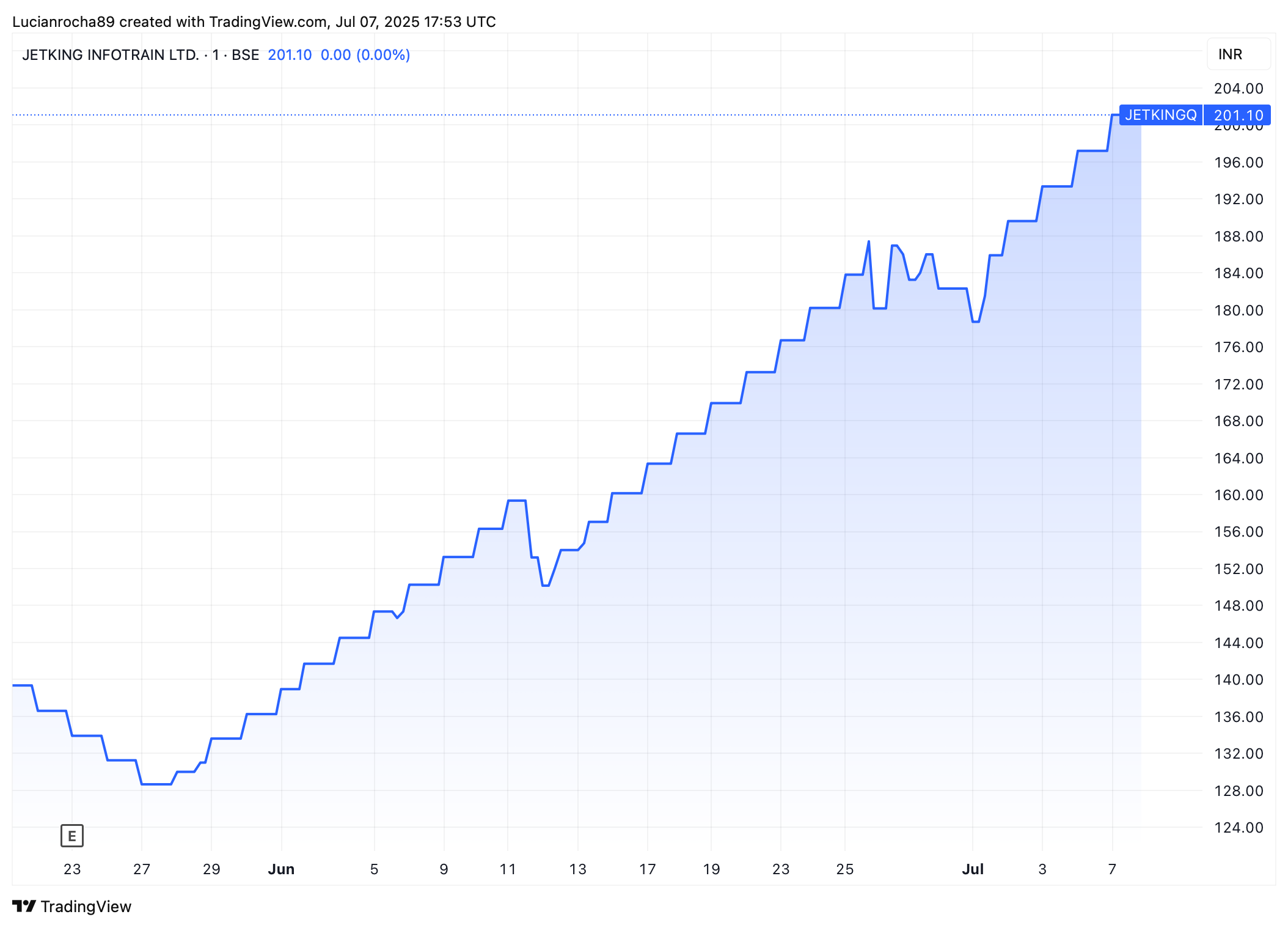Click the 140.00 price axis label

point(1239,680)
